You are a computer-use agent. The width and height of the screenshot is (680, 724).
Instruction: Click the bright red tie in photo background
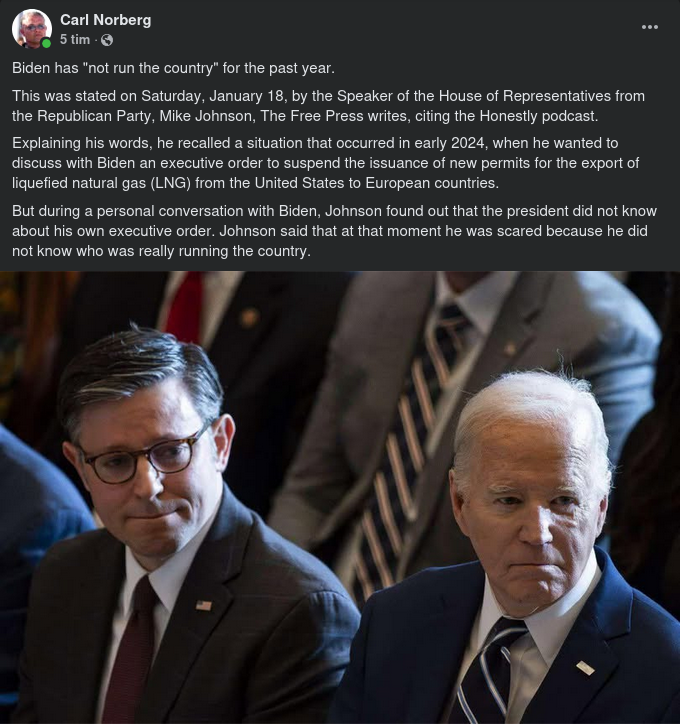185,306
